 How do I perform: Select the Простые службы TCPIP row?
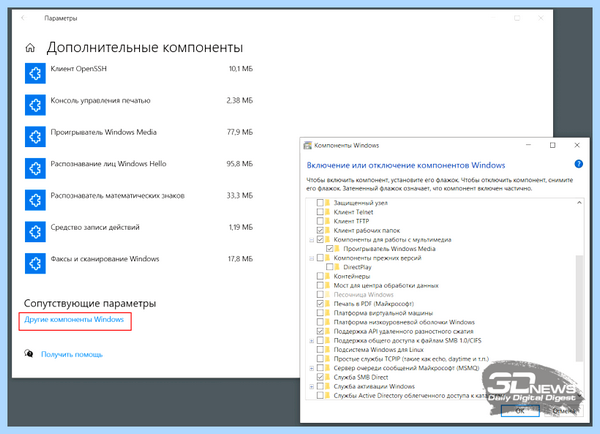[411, 359]
